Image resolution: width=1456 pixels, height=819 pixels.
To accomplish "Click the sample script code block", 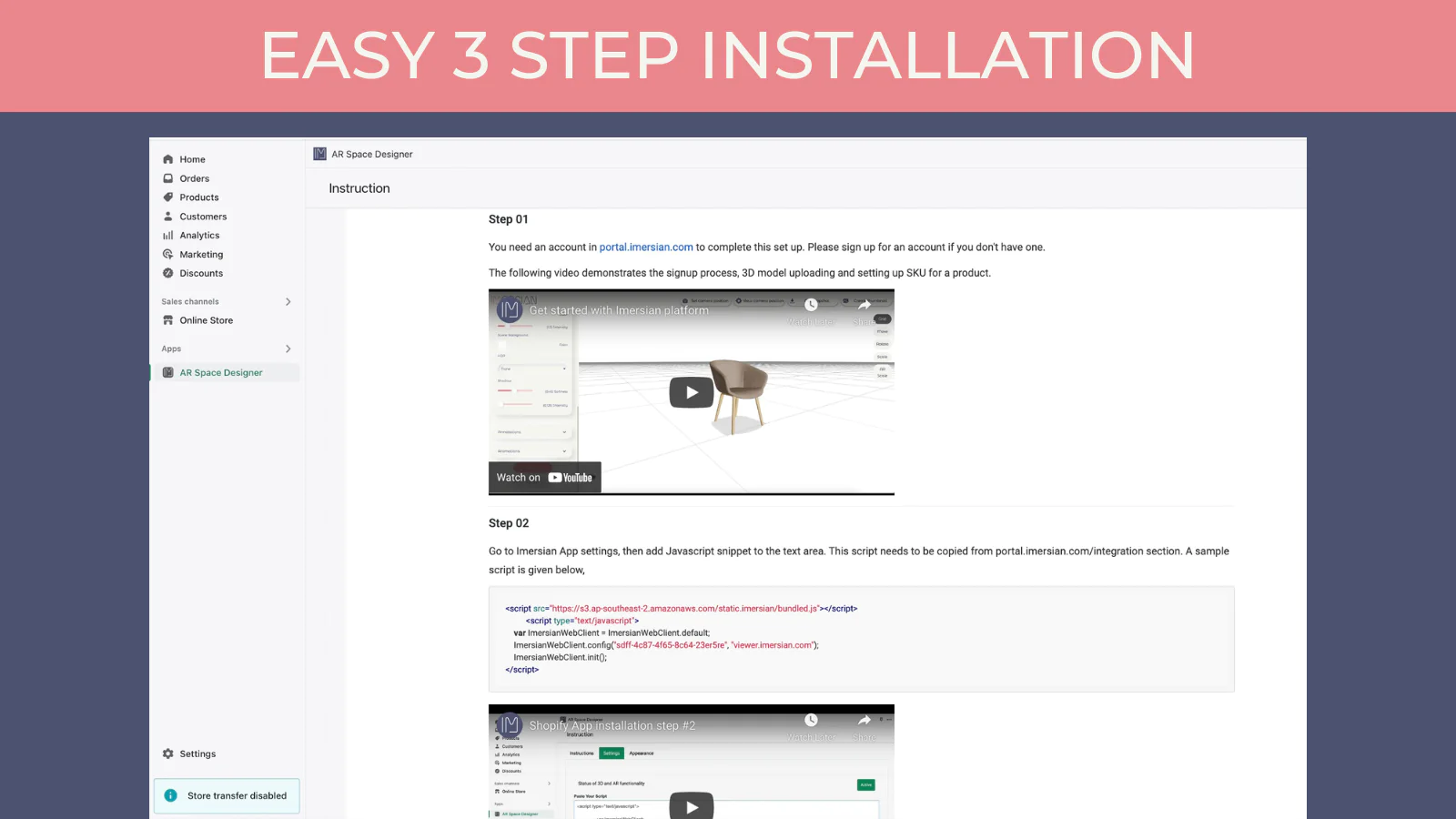I will pos(861,639).
